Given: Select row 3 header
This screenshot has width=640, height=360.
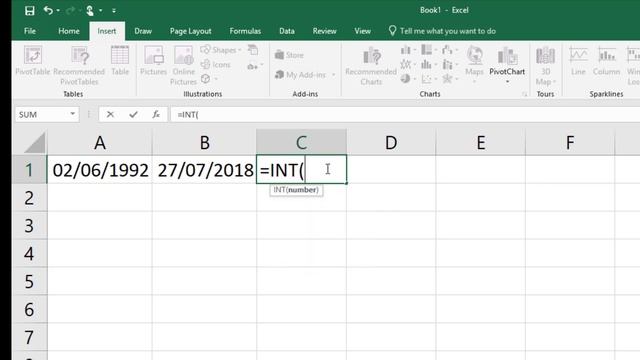Looking at the screenshot, I should [x=29, y=226].
